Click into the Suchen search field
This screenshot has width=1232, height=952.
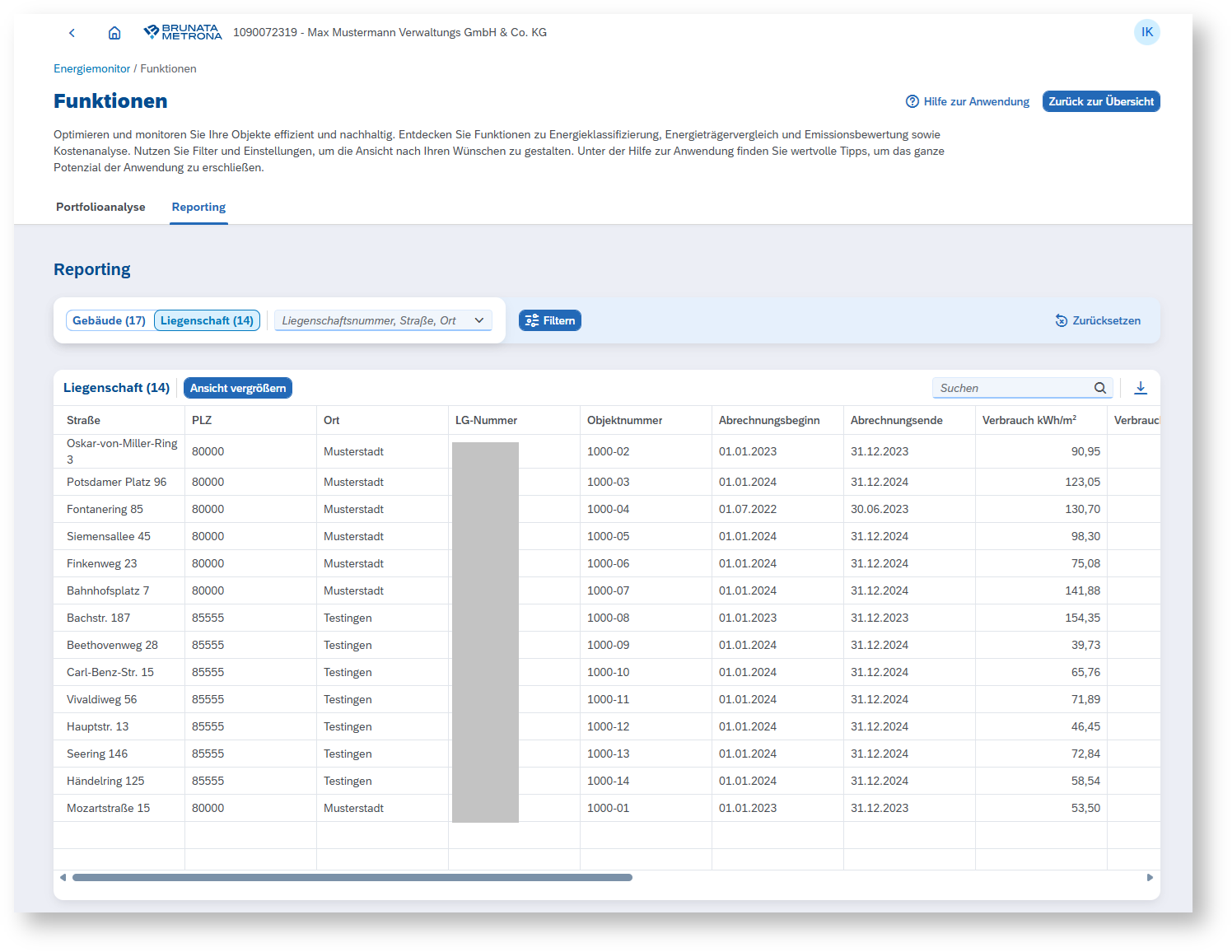coord(1013,388)
